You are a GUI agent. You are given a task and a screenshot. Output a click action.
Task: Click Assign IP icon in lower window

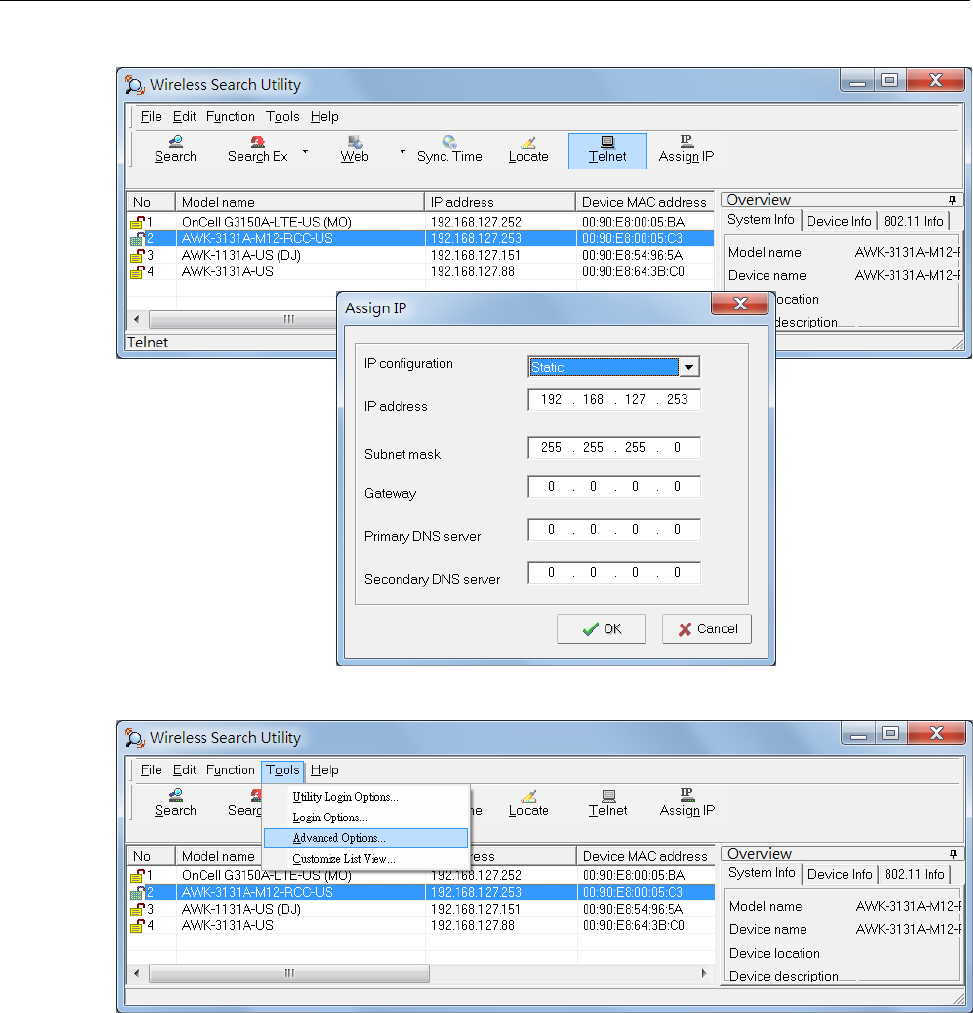(687, 804)
